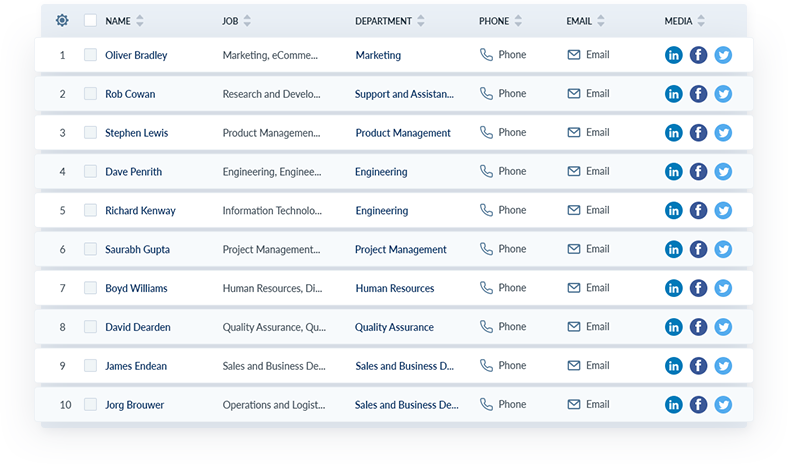Viewport: 788px width, 464px height.
Task: Open Saurabh Gupta name link
Action: 137,249
